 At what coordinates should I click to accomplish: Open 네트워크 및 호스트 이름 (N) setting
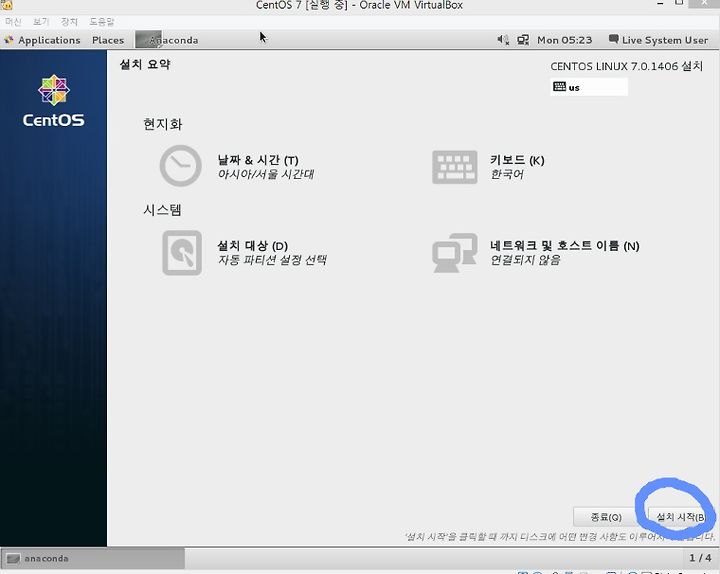click(x=564, y=246)
